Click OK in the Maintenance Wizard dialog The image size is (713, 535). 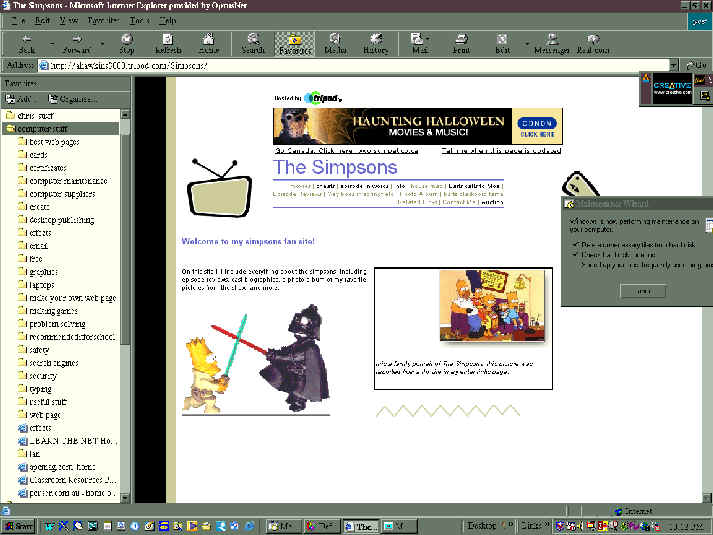tap(643, 291)
